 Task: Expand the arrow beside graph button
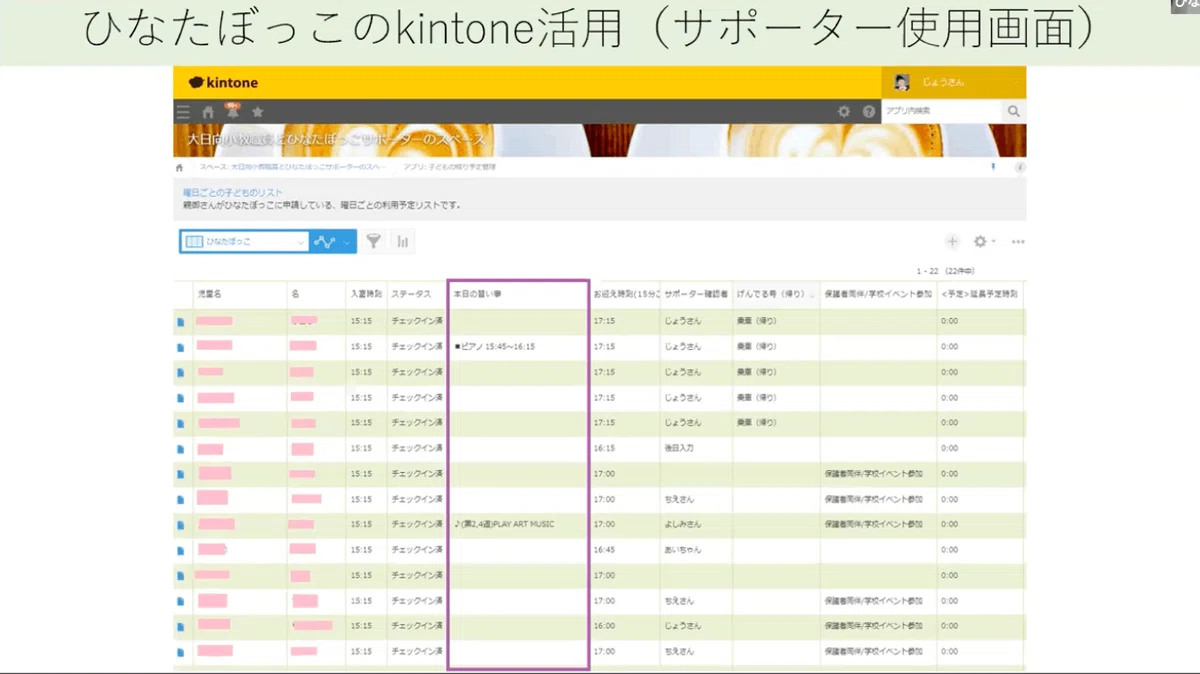click(x=348, y=241)
